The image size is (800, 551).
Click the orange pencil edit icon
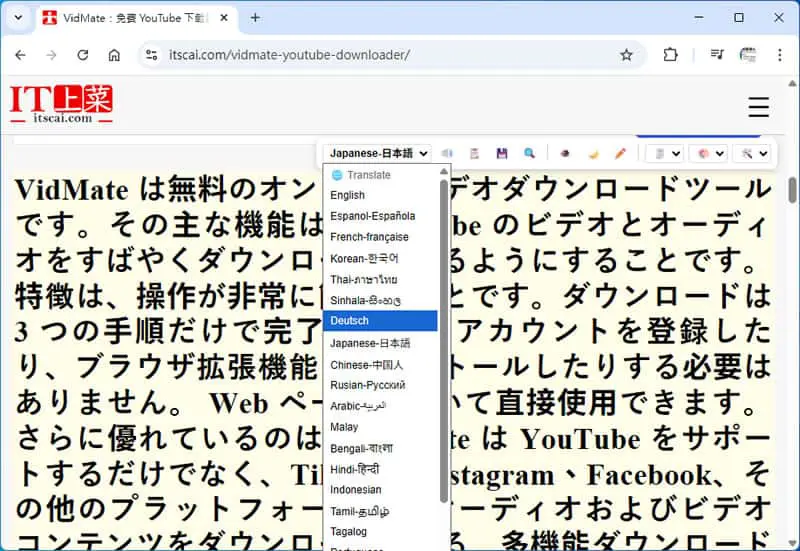point(620,153)
